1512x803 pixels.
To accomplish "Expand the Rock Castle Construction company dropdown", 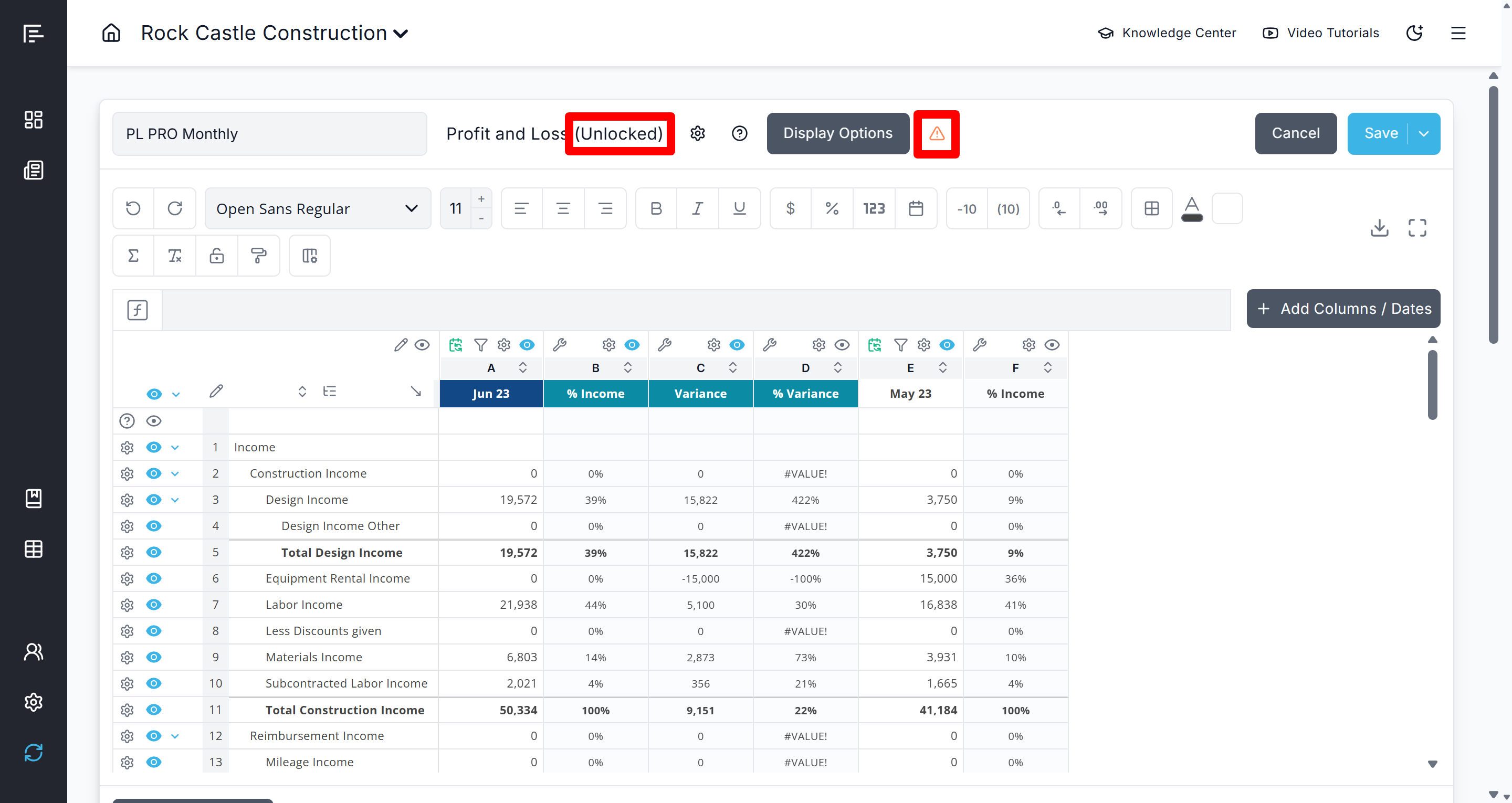I will 401,34.
